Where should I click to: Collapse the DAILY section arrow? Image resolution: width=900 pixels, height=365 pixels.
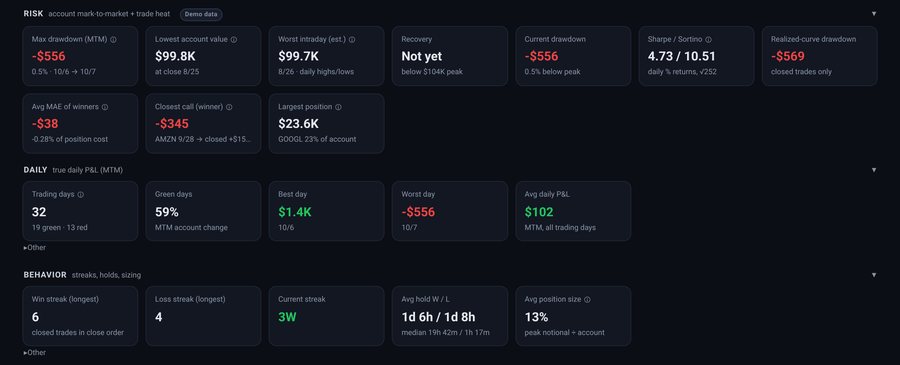point(874,170)
